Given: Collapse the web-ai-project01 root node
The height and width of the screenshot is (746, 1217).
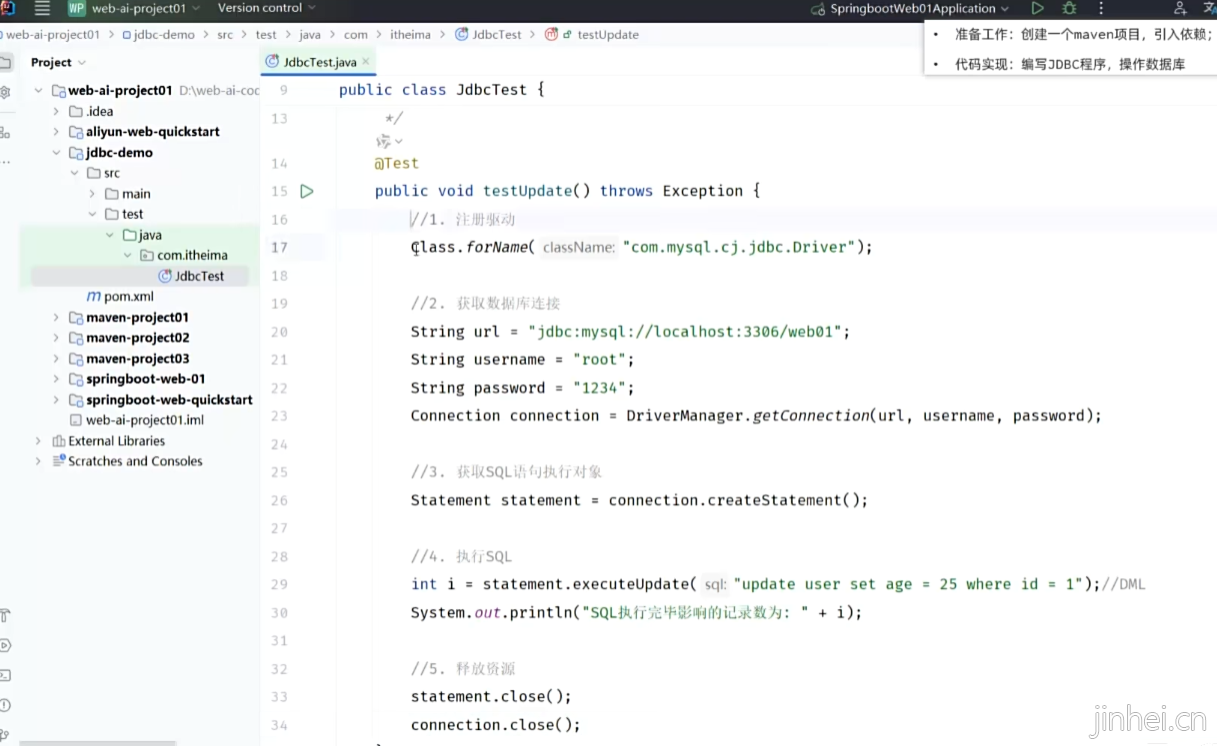Looking at the screenshot, I should (x=38, y=90).
